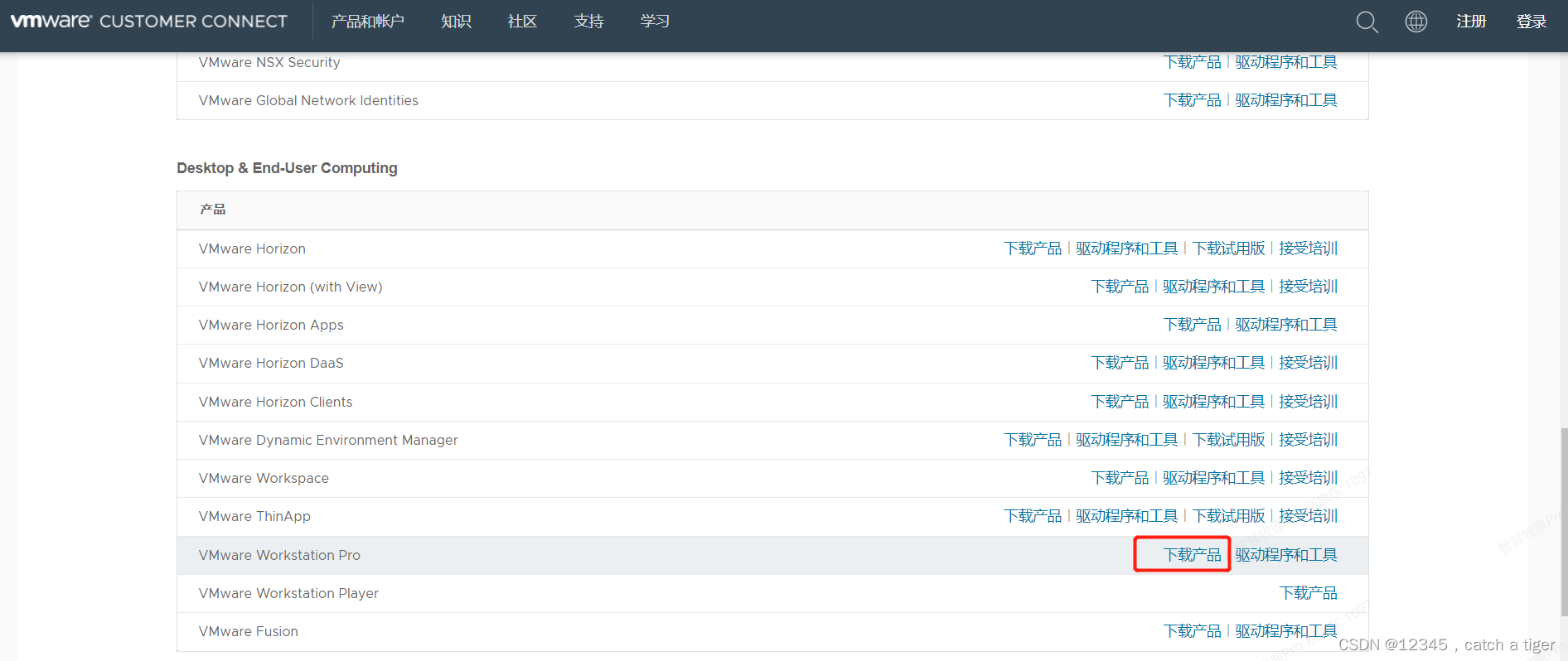Click 接受培训 for VMware Workspace
Screen dimensions: 1568x661
click(1309, 478)
